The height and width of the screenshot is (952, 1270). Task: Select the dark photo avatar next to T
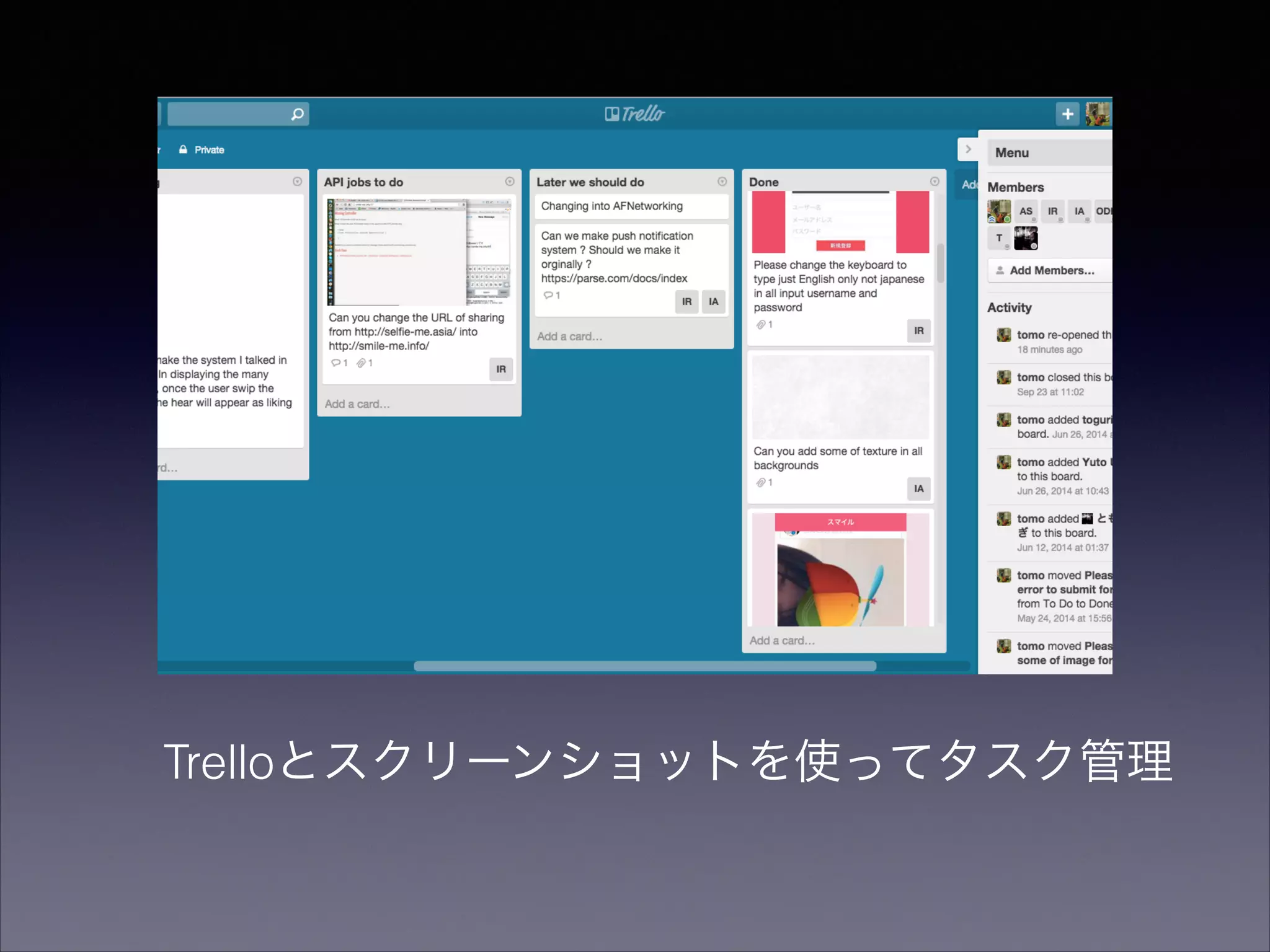coord(1026,238)
